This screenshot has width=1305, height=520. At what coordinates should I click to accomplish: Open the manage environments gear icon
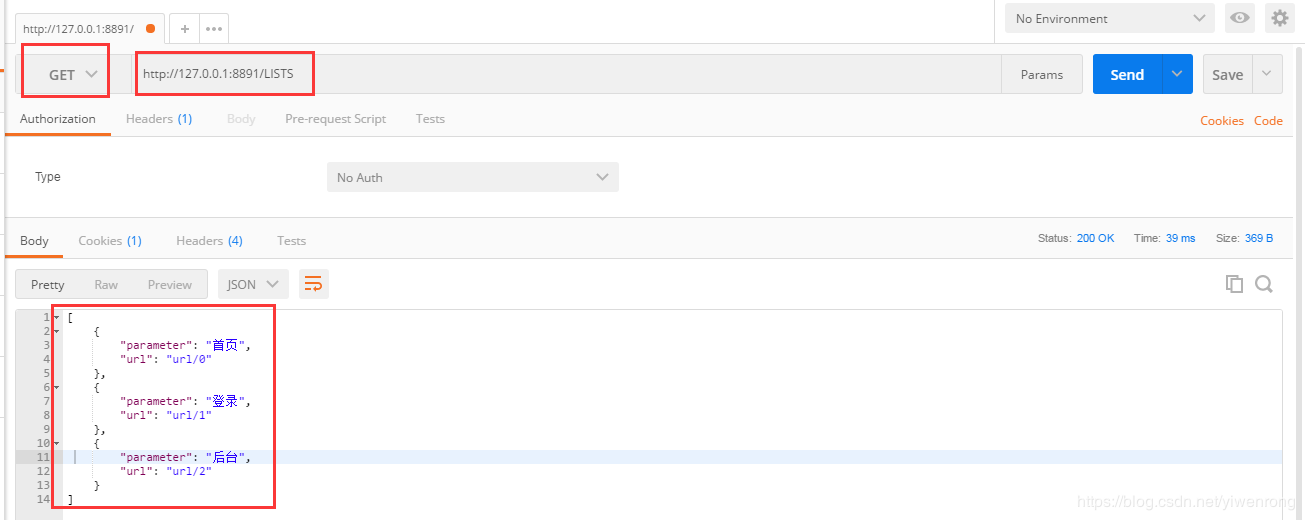point(1280,18)
